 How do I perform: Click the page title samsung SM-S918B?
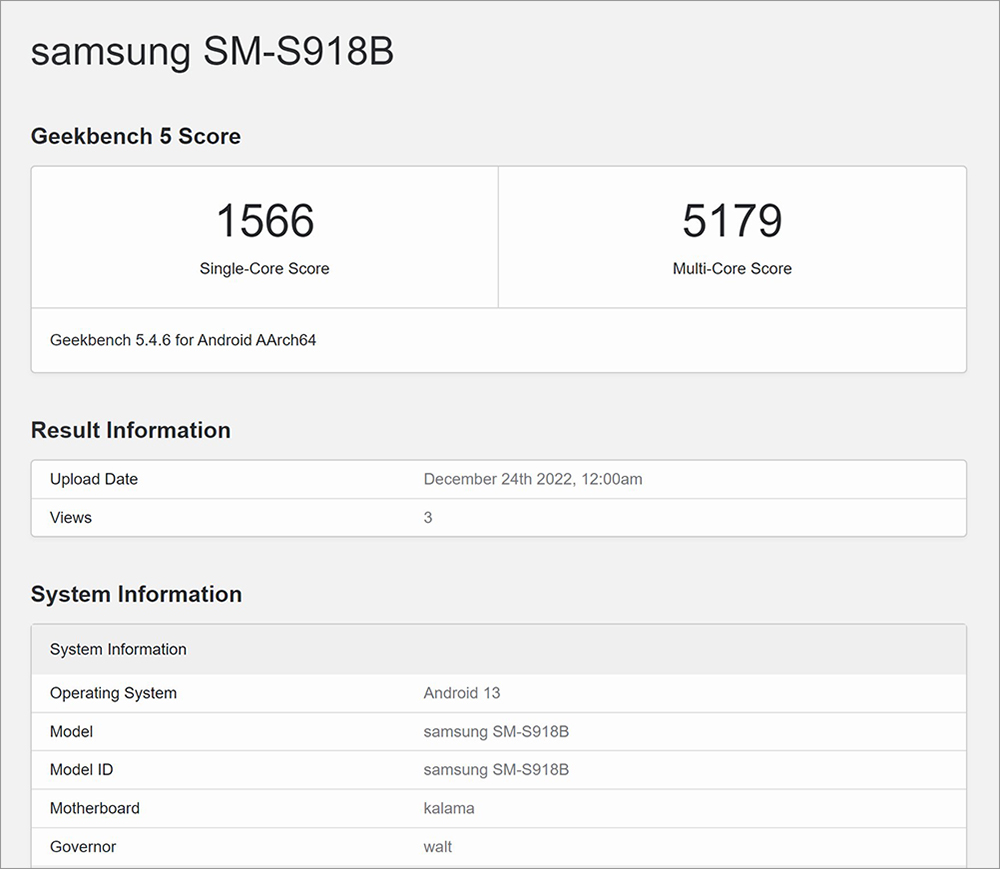coord(212,51)
